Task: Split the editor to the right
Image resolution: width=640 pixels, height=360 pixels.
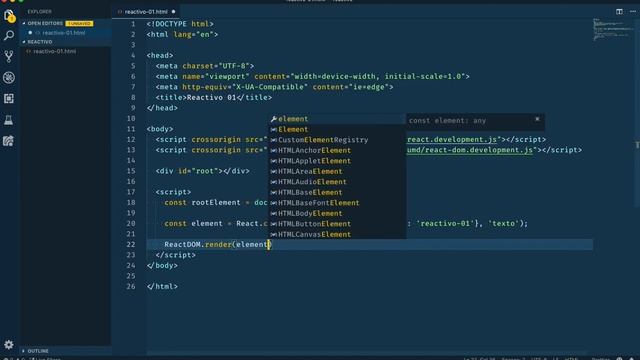Action: (x=619, y=11)
